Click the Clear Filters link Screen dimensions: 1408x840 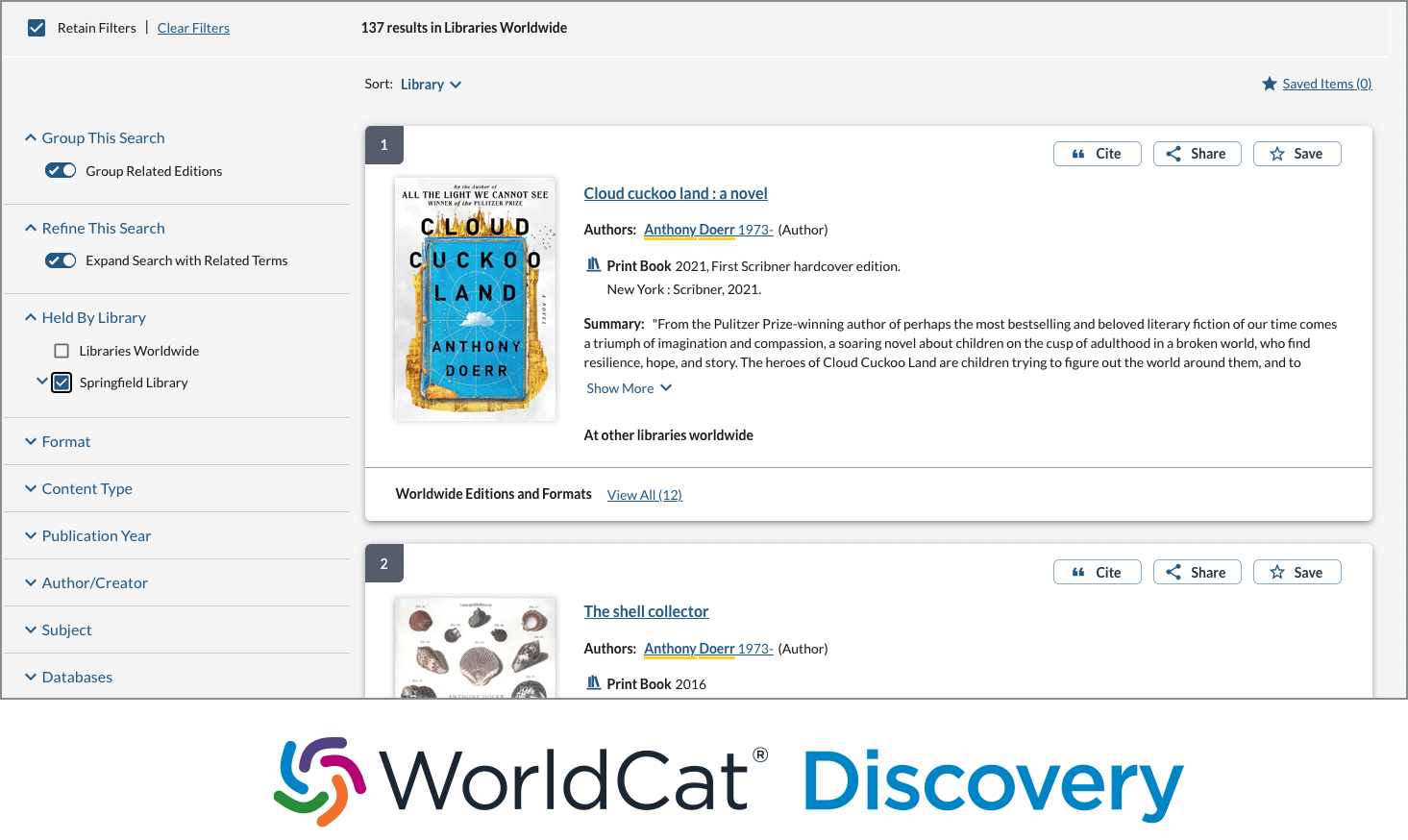[x=193, y=28]
